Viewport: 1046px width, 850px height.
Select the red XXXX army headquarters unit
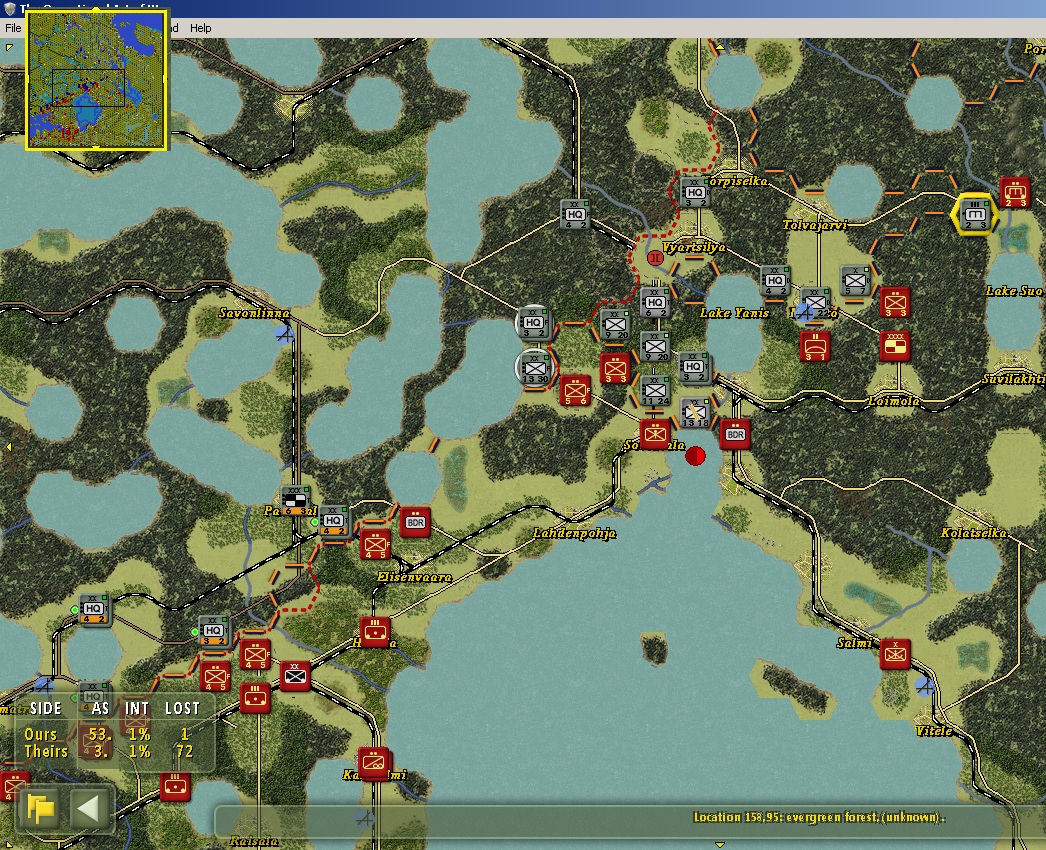pyautogui.click(x=895, y=347)
